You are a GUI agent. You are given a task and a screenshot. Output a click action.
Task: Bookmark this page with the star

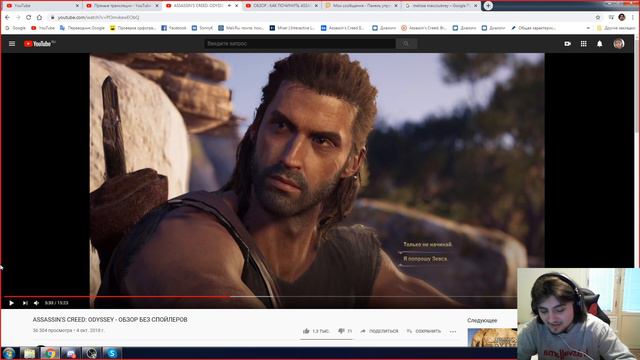(x=598, y=18)
